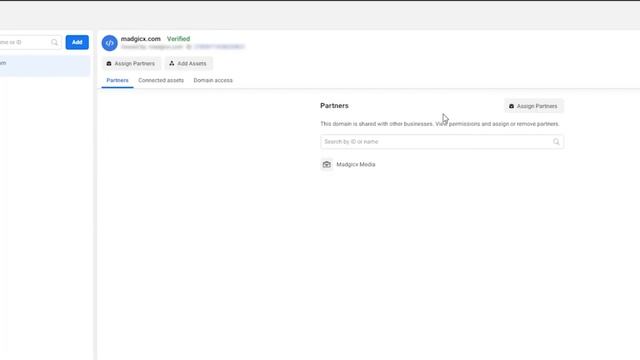Click the madgicx.com domain title
This screenshot has width=640, height=360.
pos(141,39)
